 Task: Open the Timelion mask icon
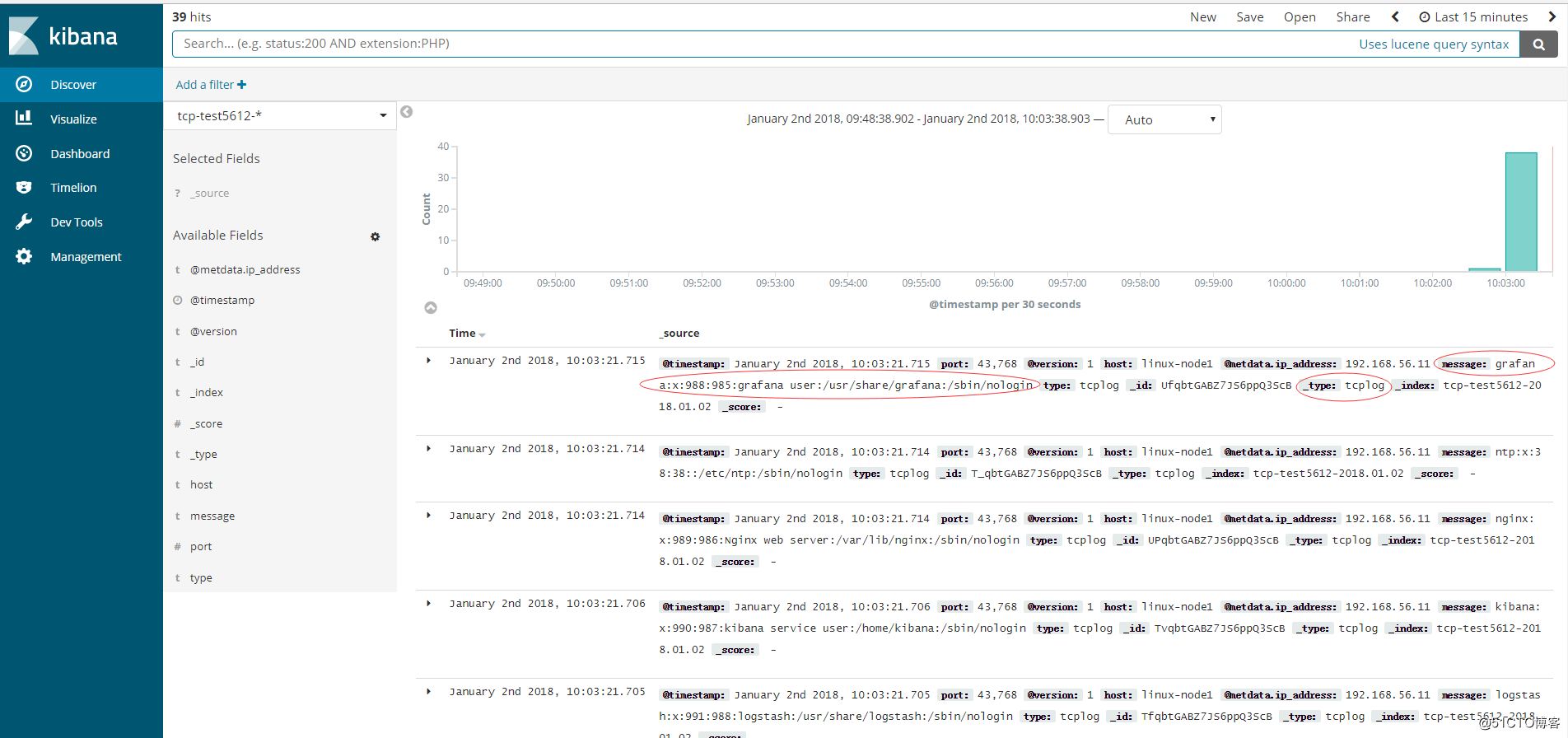coord(24,188)
